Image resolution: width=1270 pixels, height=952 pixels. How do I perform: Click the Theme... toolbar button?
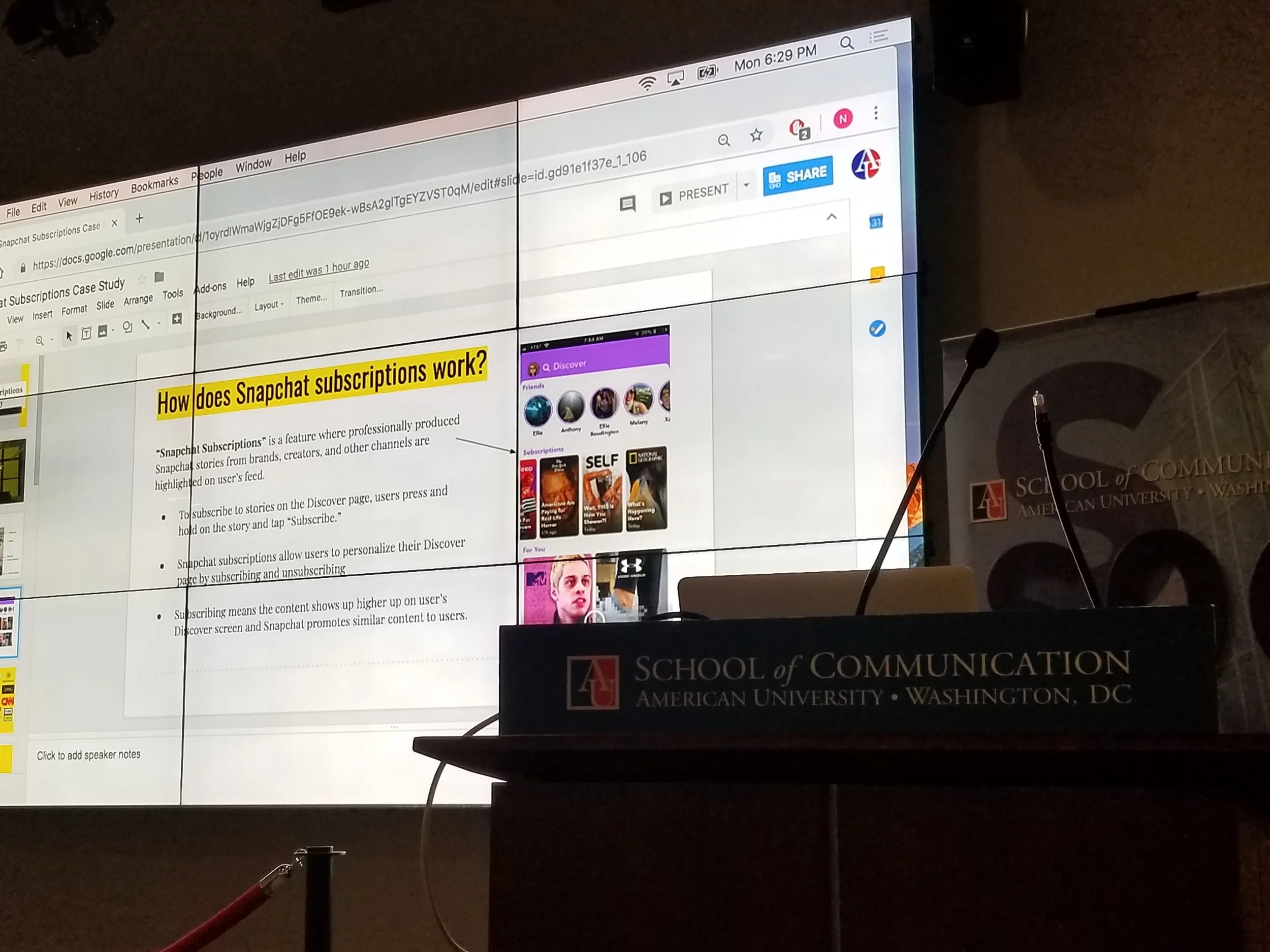(311, 299)
